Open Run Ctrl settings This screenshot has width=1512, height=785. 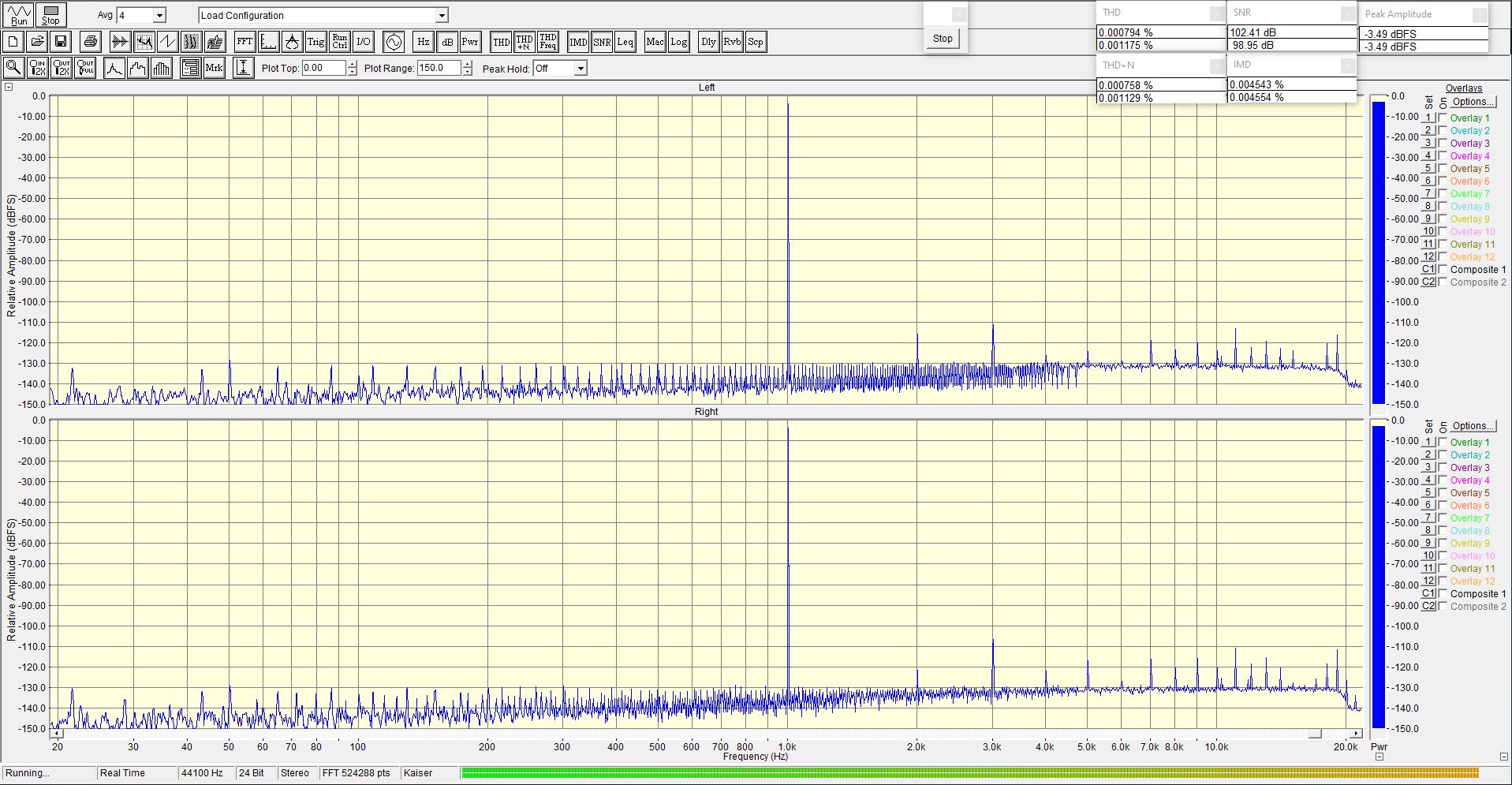pos(339,42)
